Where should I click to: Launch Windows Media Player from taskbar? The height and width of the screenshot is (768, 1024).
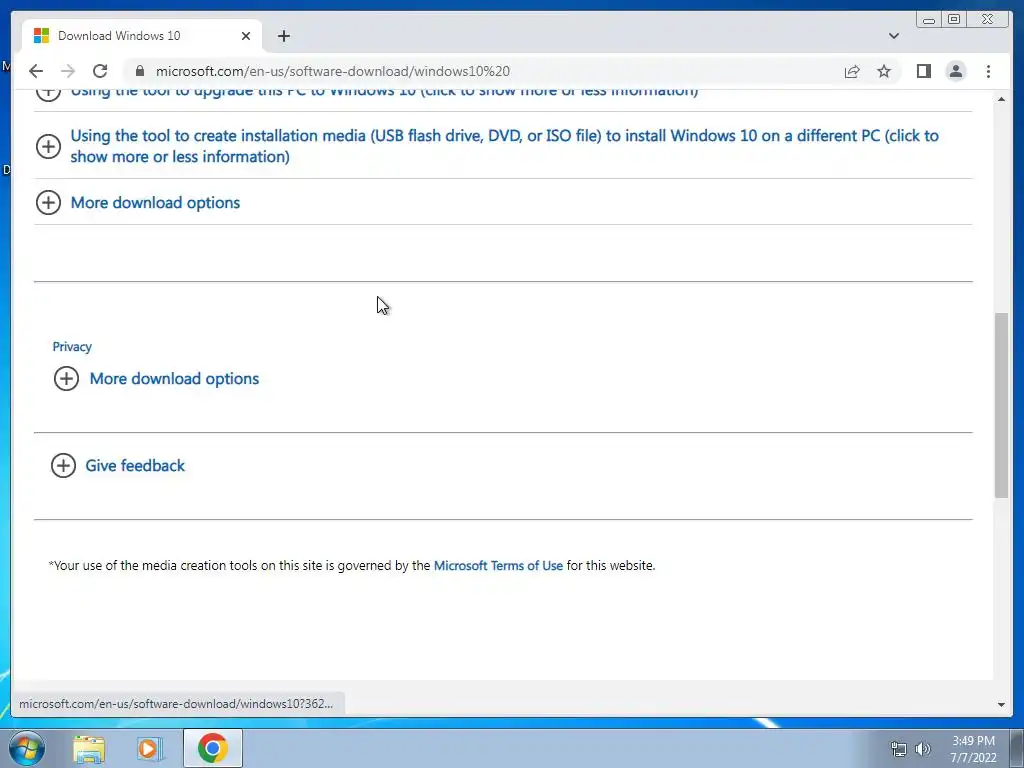150,749
